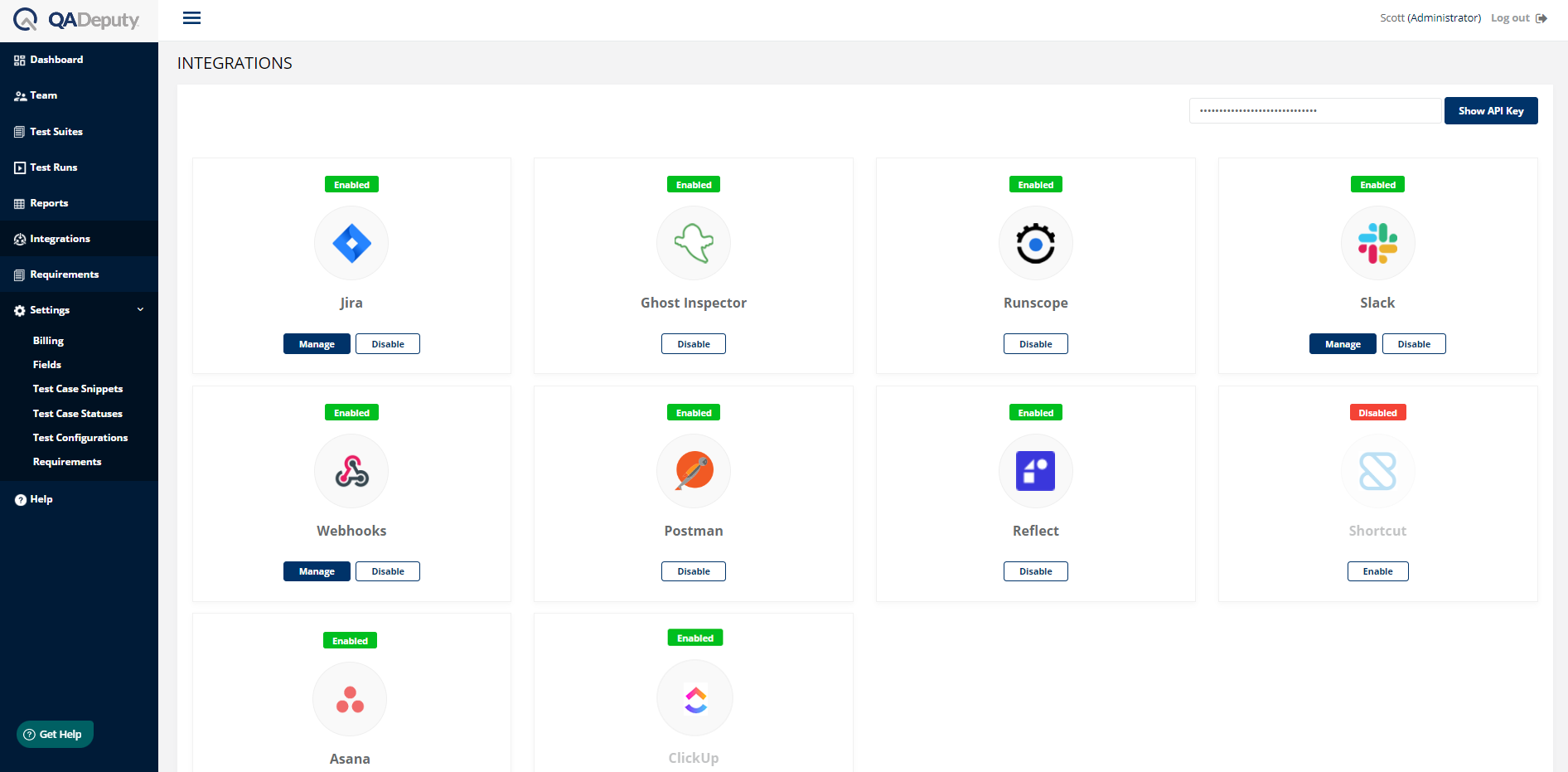Open Requirements under Settings submenu
Screen dimensions: 1568x772
[67, 462]
